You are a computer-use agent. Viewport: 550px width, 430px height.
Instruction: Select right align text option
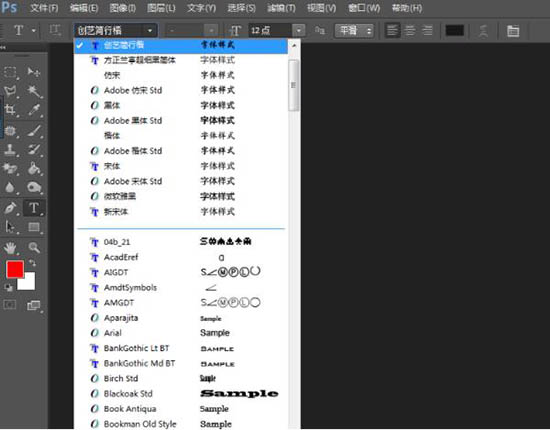(x=427, y=31)
